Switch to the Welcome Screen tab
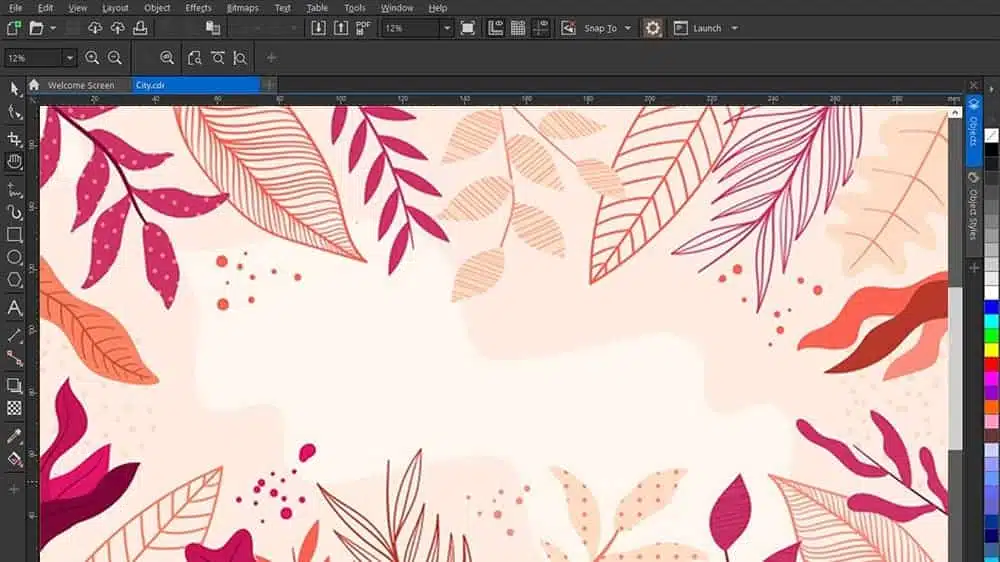Screen dimensions: 1000x562 point(80,85)
